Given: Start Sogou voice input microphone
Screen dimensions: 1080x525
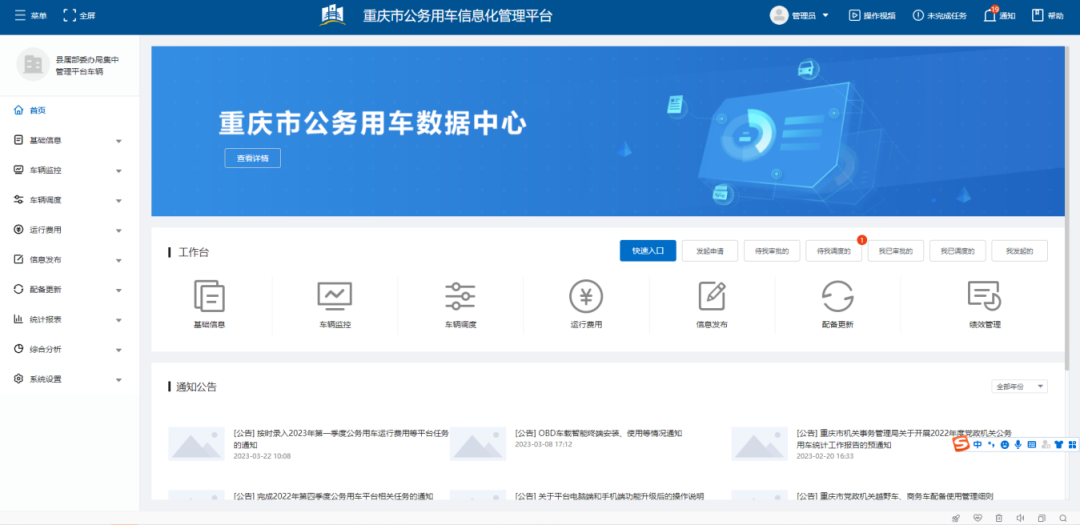Looking at the screenshot, I should coord(1018,445).
